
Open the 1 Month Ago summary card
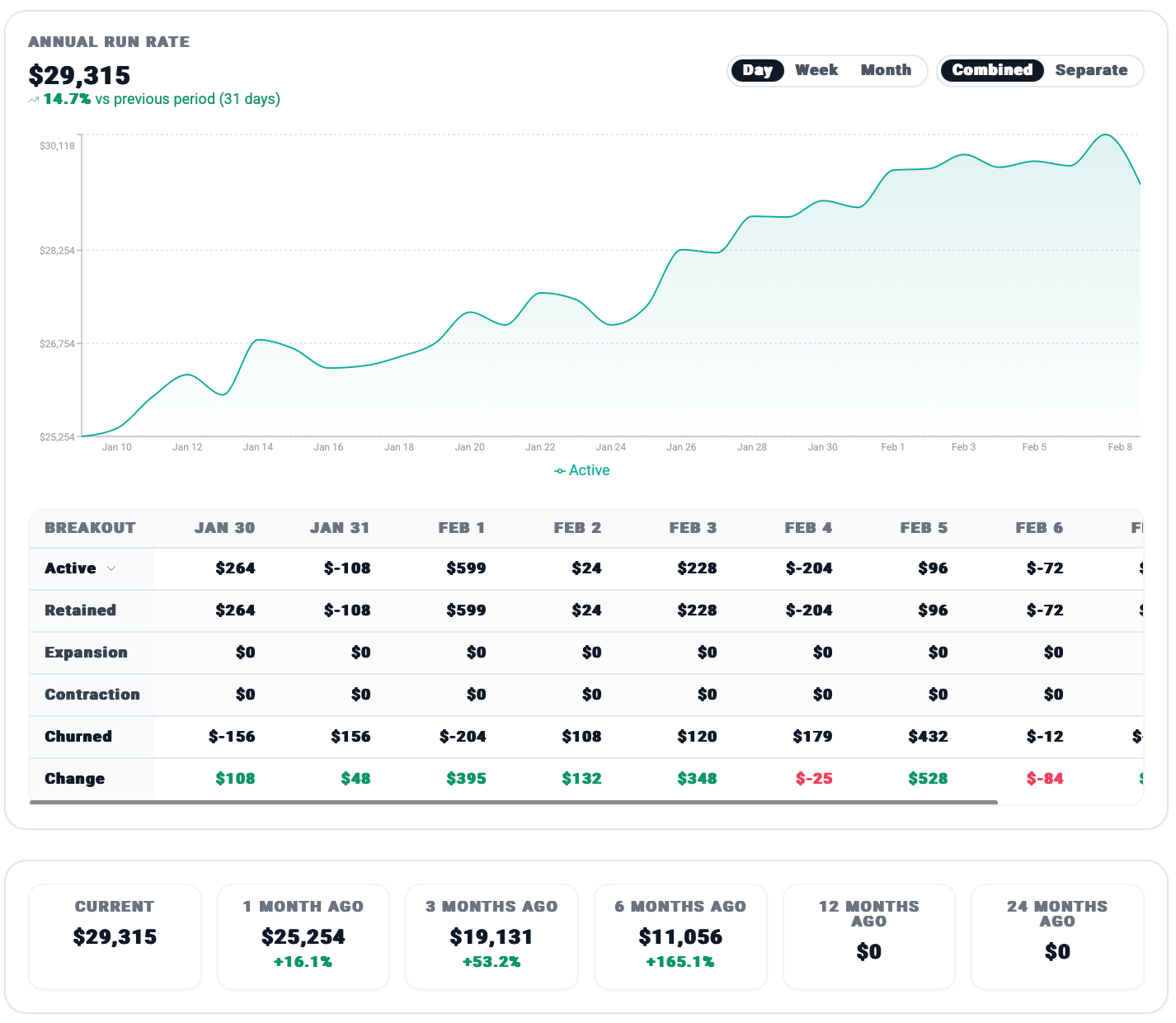coord(303,936)
